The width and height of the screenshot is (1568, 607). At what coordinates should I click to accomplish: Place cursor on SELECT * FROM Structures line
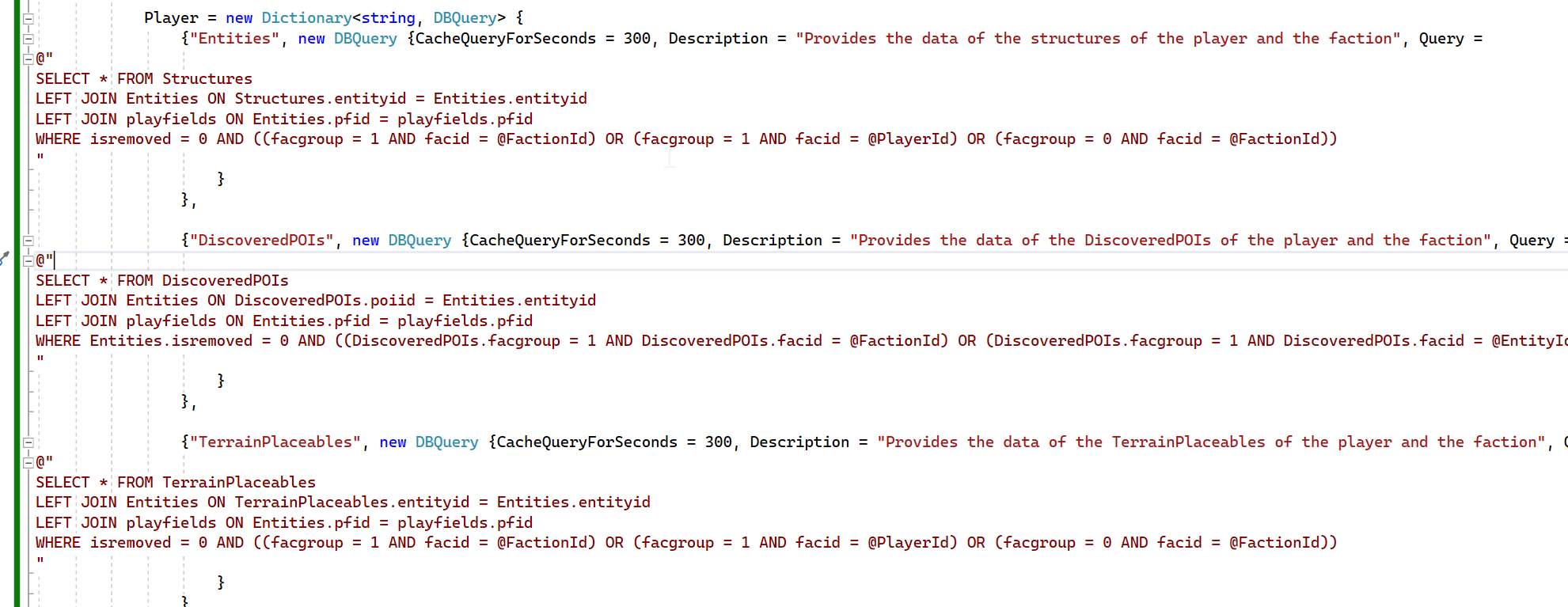point(144,78)
